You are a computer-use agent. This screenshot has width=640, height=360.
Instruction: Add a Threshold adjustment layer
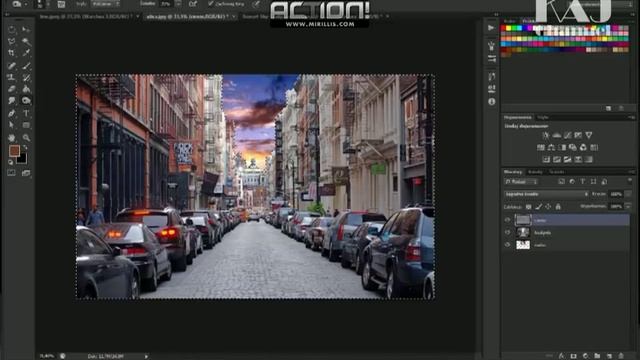(567, 160)
